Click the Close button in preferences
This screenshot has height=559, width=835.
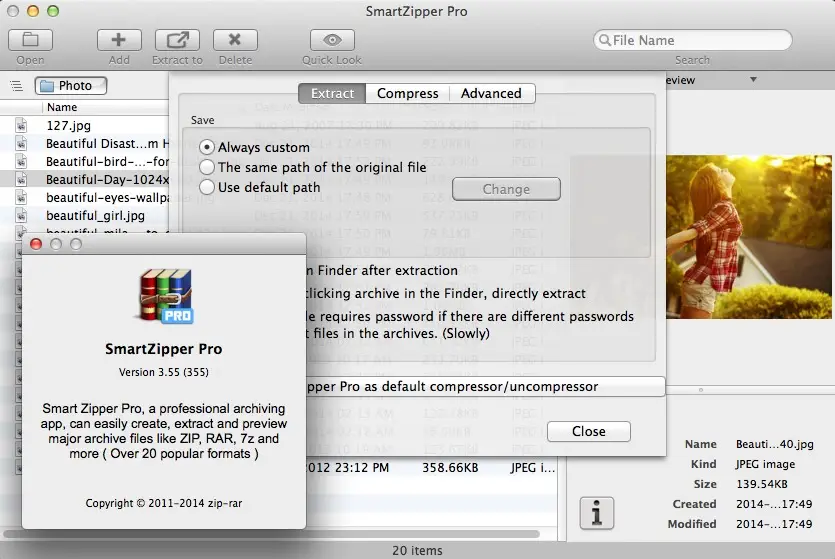click(x=588, y=431)
